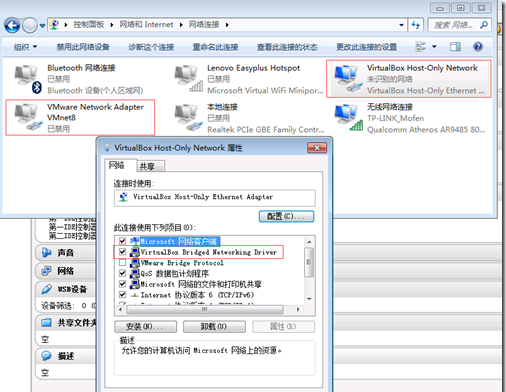The image size is (506, 392).
Task: Expand the chevron after 控制面板 breadcrumb
Action: click(112, 25)
